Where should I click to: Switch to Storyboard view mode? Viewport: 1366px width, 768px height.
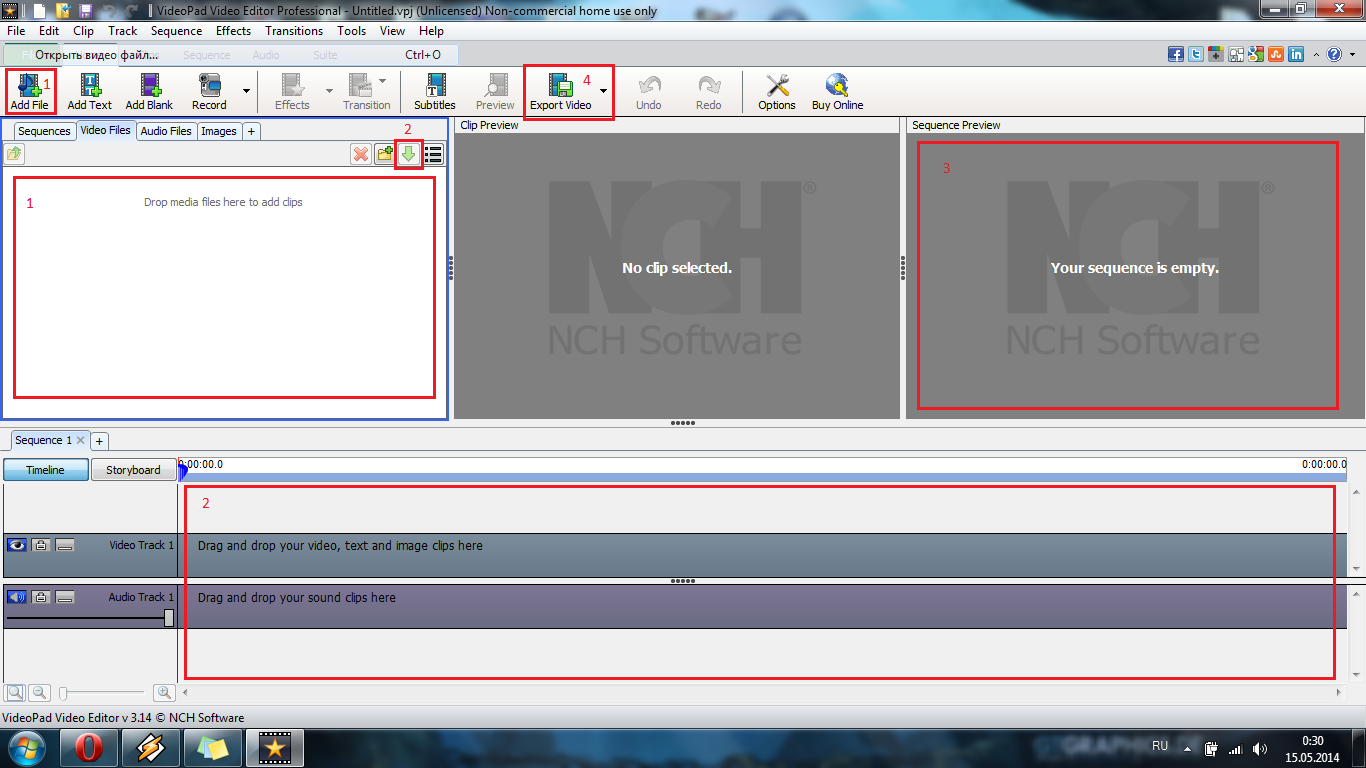(x=133, y=470)
